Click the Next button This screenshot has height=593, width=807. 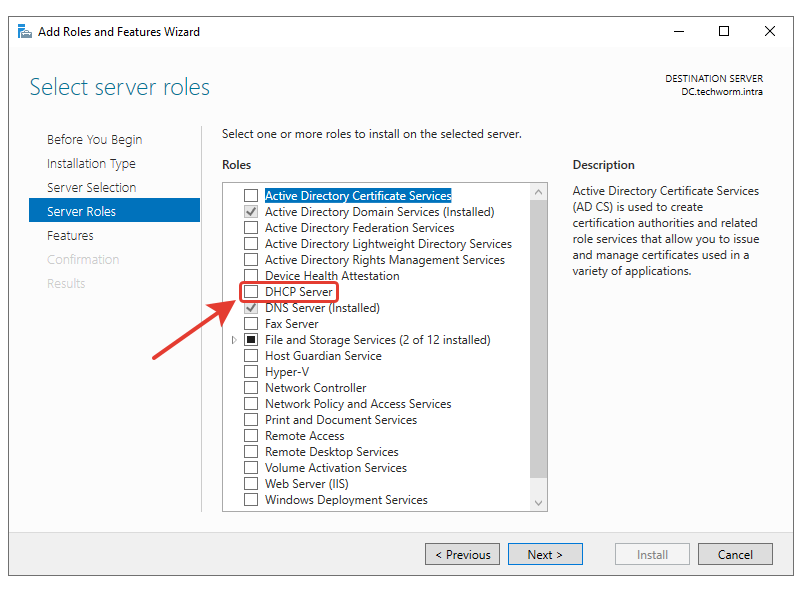pyautogui.click(x=545, y=554)
